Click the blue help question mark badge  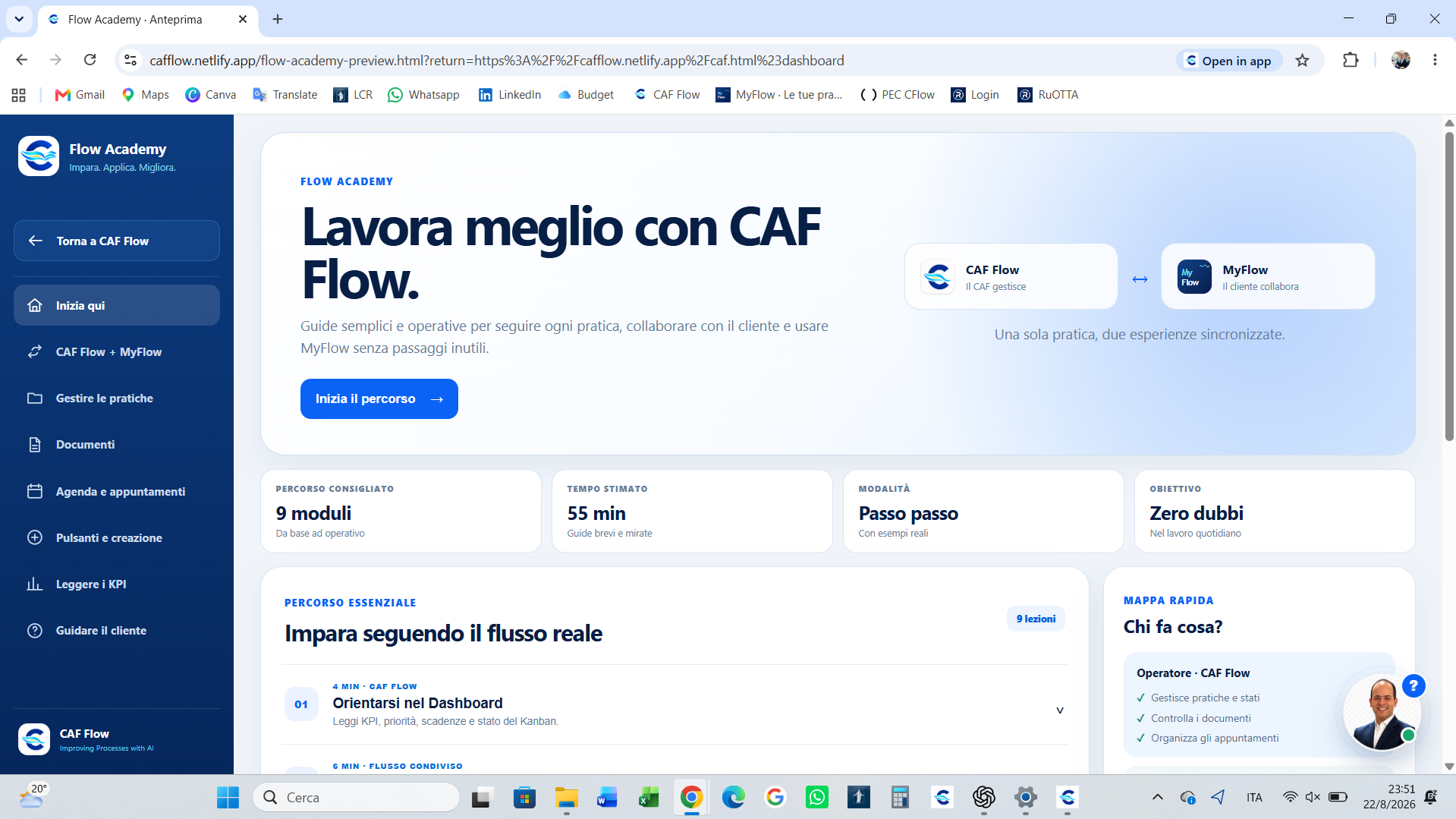tap(1413, 686)
